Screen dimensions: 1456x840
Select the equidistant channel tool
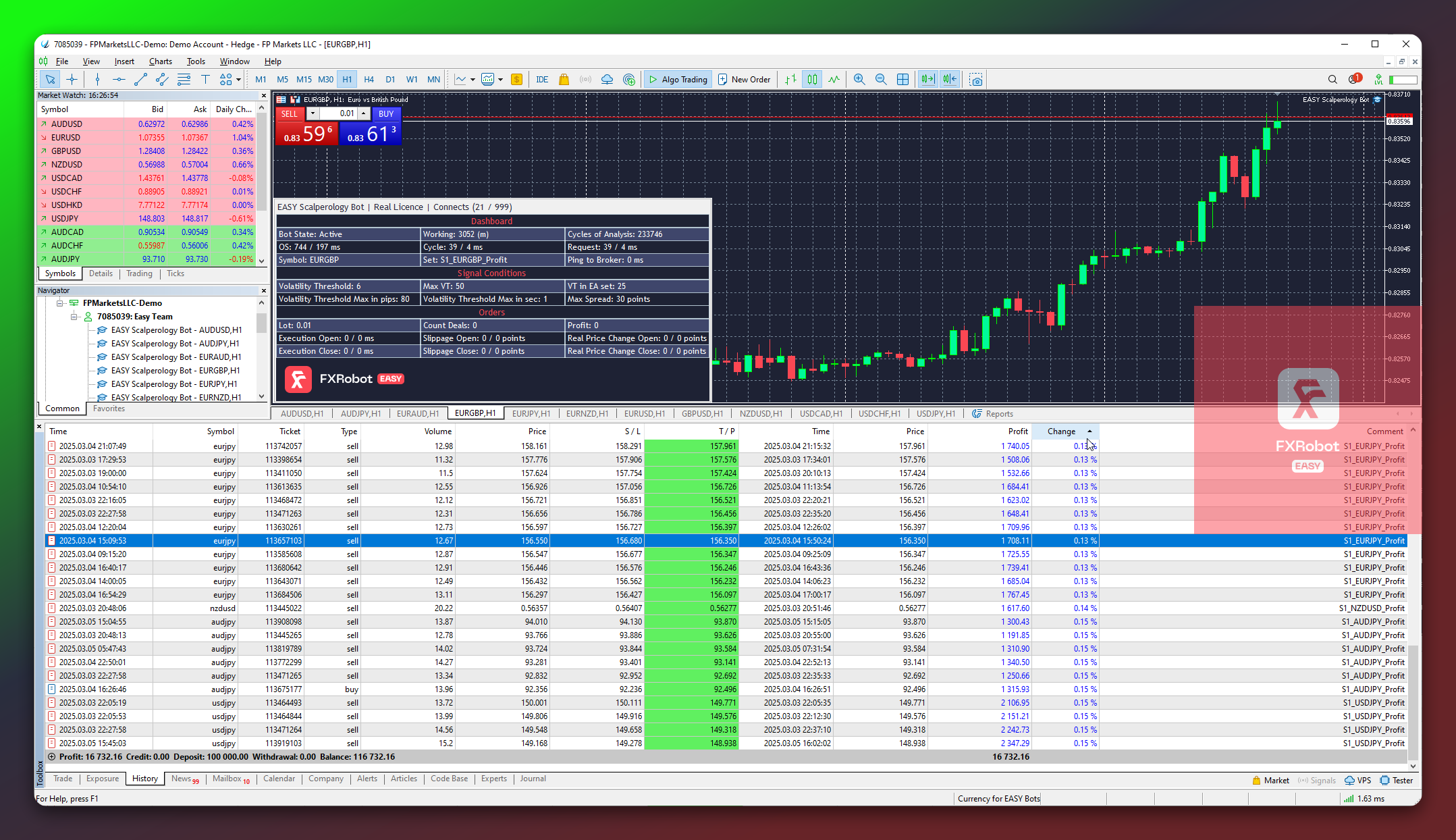click(162, 80)
